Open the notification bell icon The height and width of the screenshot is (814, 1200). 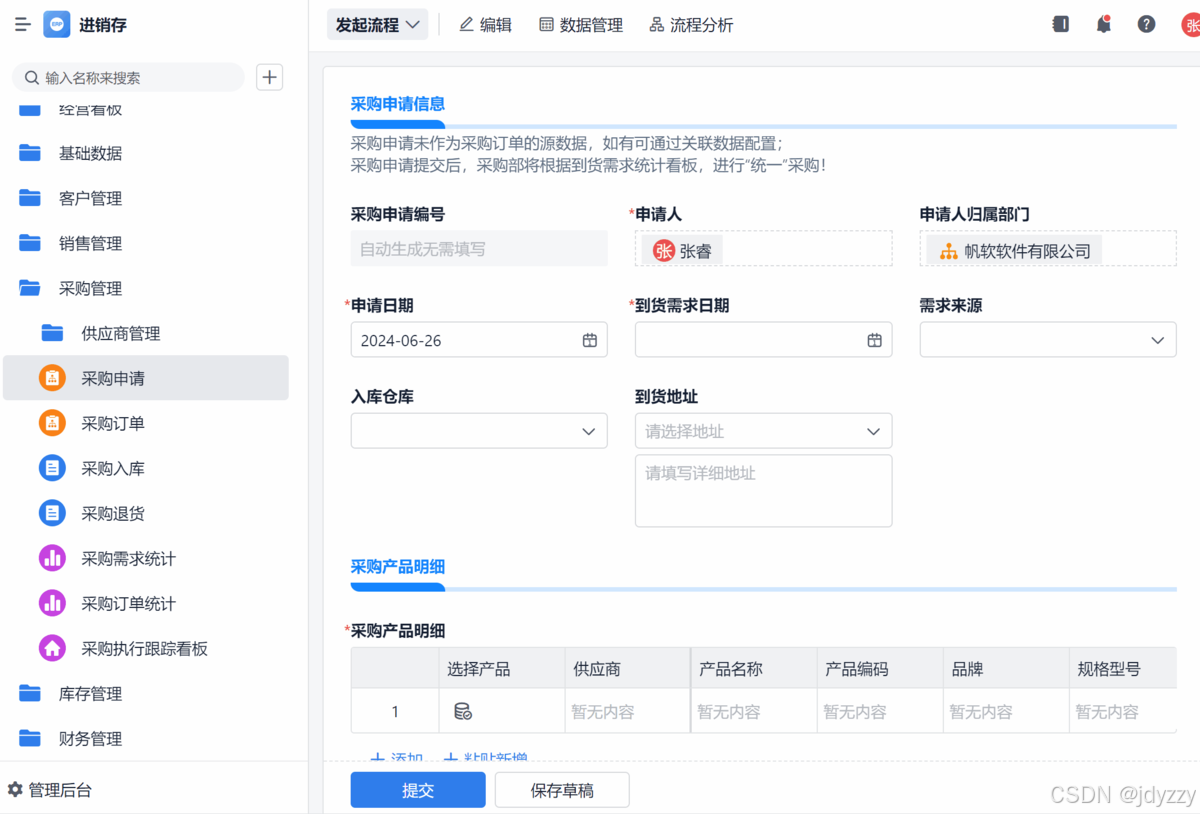click(x=1104, y=25)
